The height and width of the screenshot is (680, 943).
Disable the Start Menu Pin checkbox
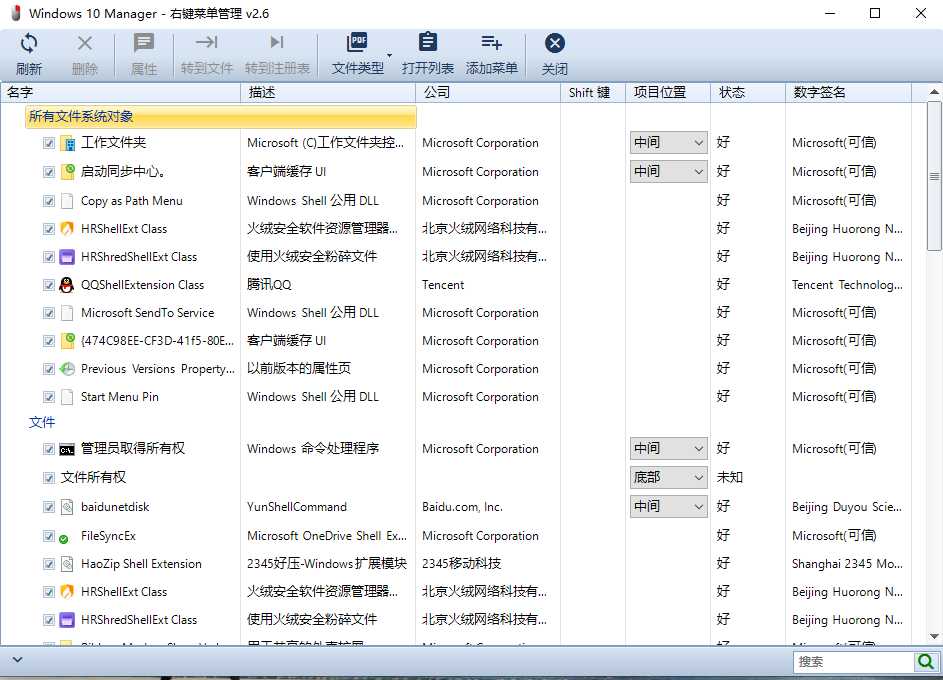(x=49, y=397)
